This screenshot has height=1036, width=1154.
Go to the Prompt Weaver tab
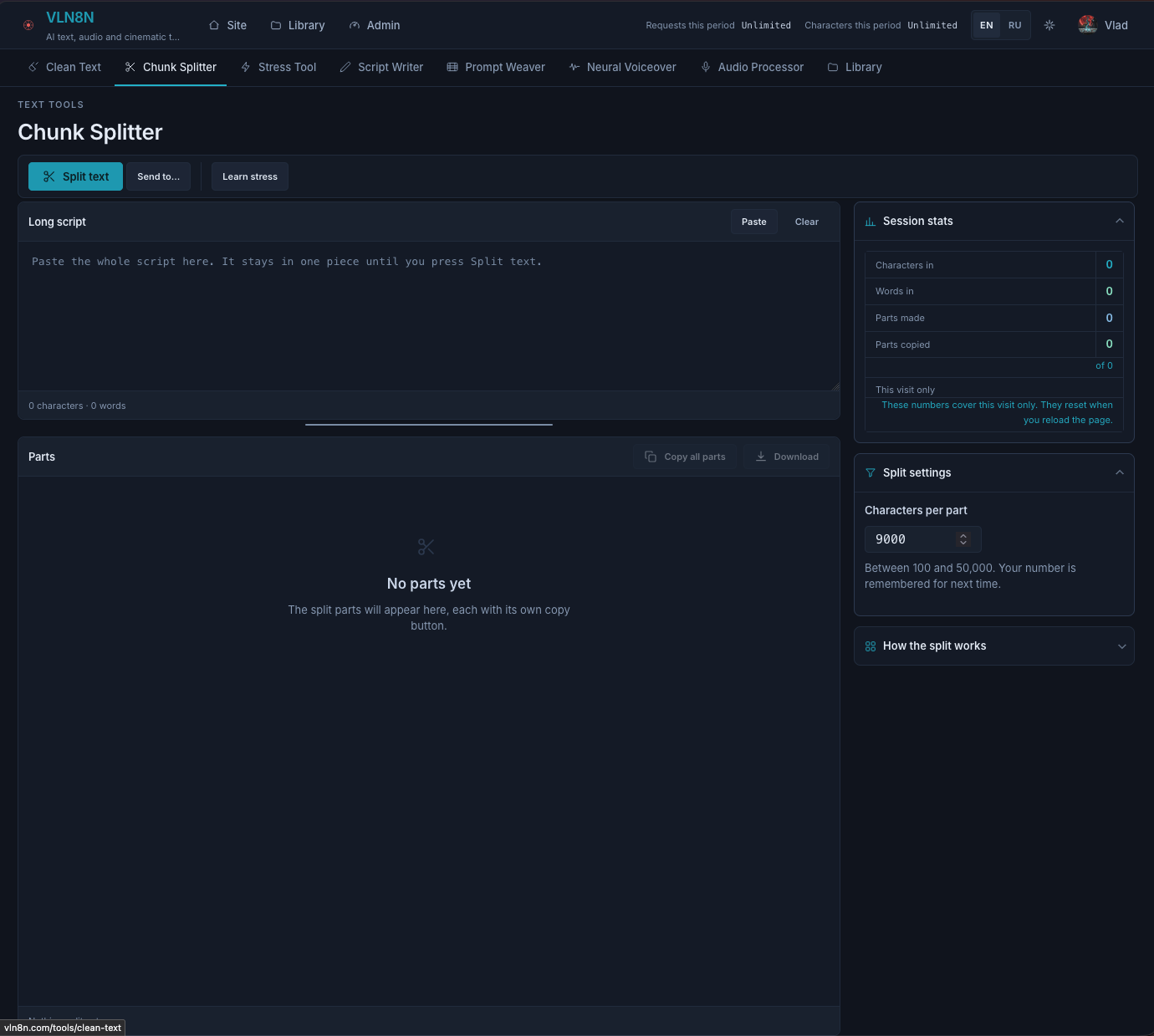pyautogui.click(x=496, y=67)
